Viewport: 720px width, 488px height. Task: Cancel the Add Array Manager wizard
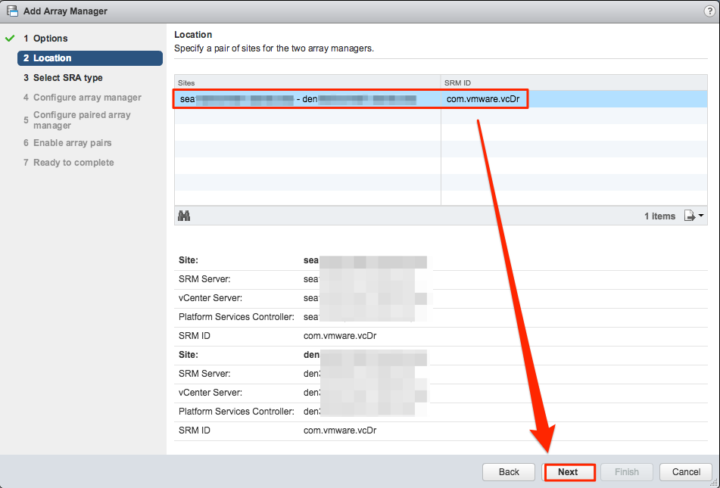pos(685,471)
